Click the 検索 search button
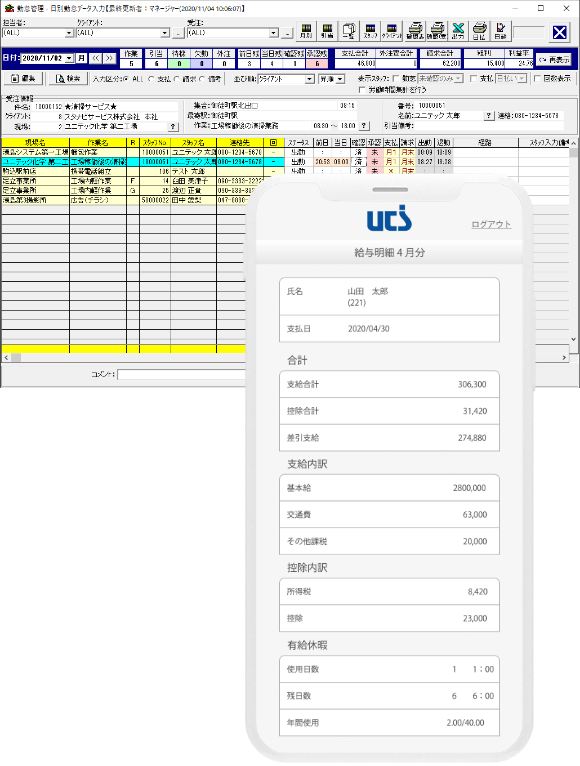580x766 pixels. (x=68, y=78)
